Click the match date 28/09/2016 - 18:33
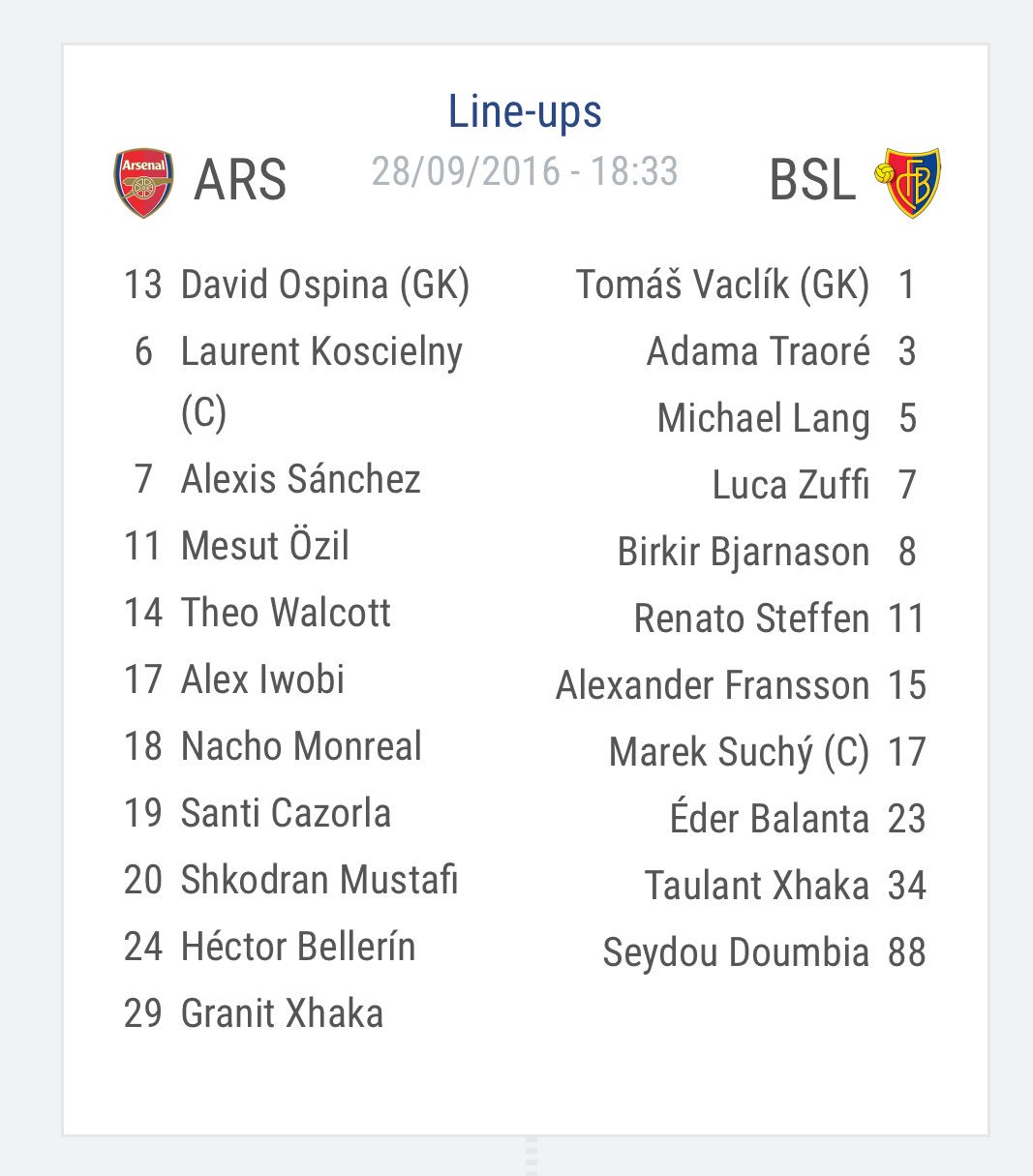The height and width of the screenshot is (1176, 1033). click(525, 171)
